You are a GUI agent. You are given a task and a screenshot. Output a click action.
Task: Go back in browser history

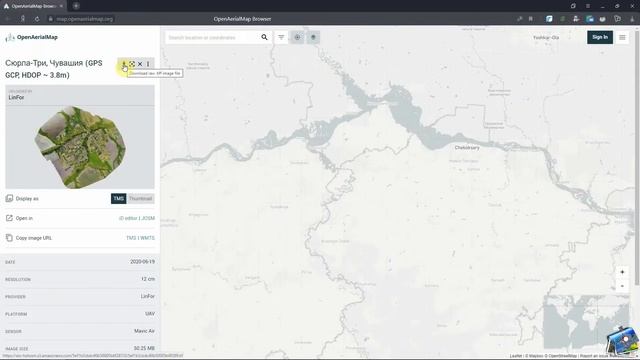pos(7,19)
